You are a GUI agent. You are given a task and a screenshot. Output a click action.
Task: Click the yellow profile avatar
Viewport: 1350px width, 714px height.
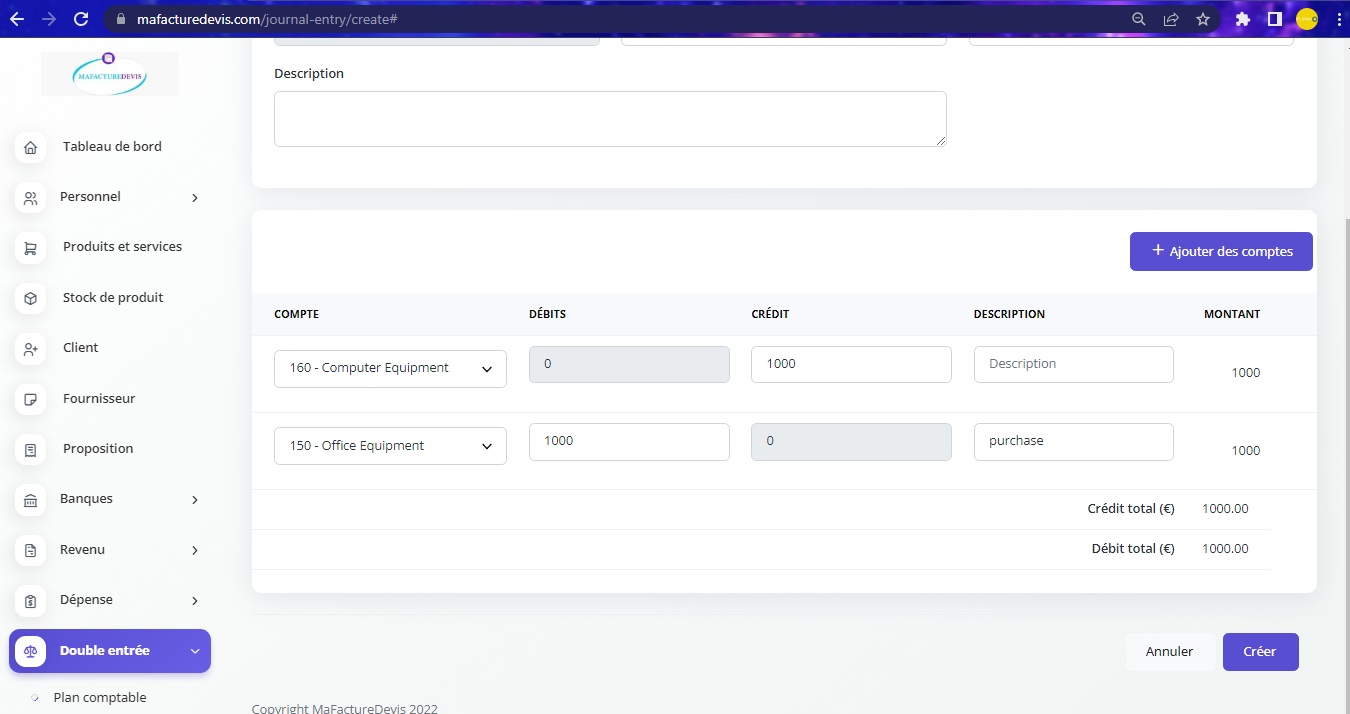[1307, 19]
